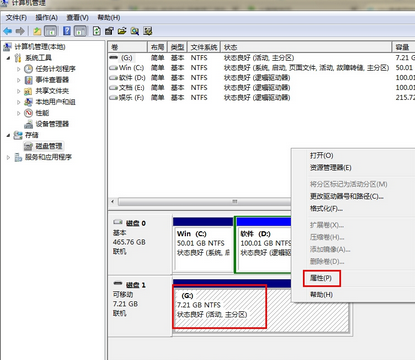Click the 计算机管理(本地) computer icon
Image resolution: width=415 pixels, height=360 pixels.
coord(7,47)
